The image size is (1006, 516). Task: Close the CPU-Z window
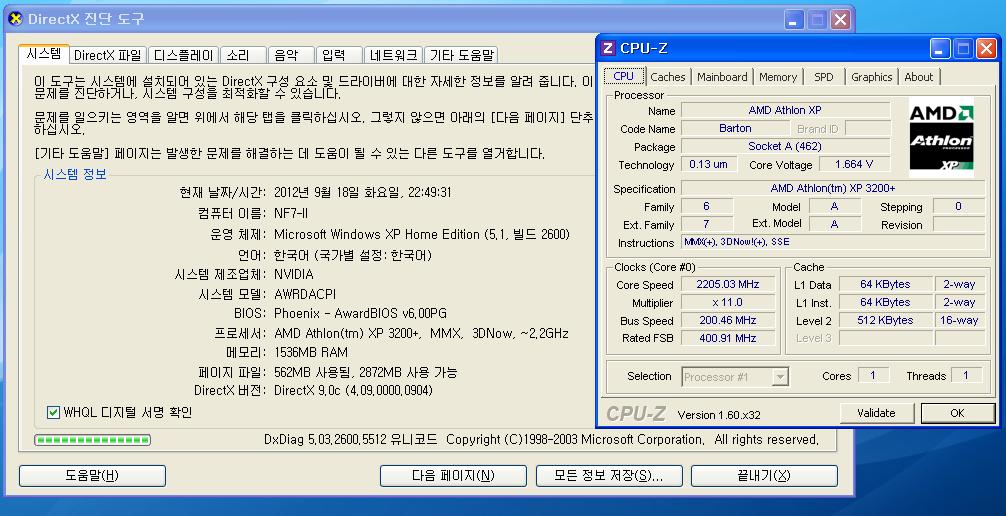(986, 49)
